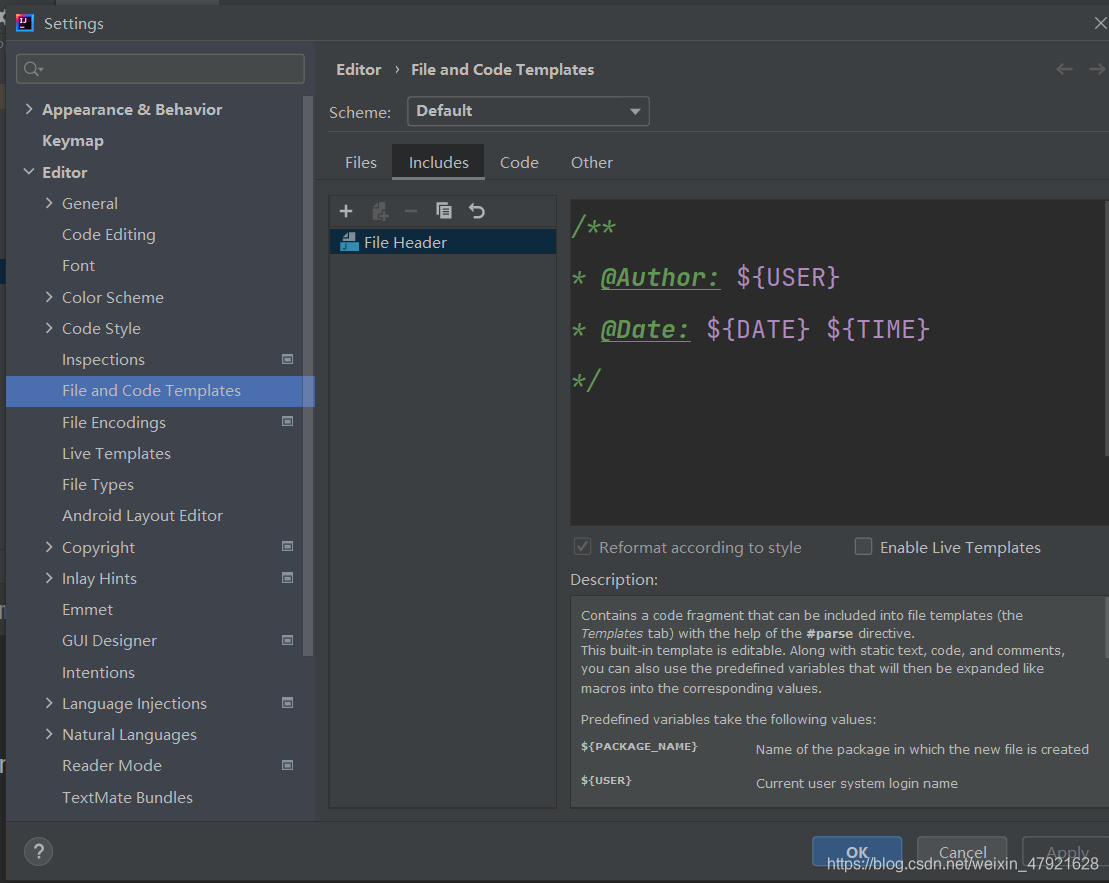The image size is (1109, 883).
Task: Expand the Copyright node
Action: click(x=49, y=547)
